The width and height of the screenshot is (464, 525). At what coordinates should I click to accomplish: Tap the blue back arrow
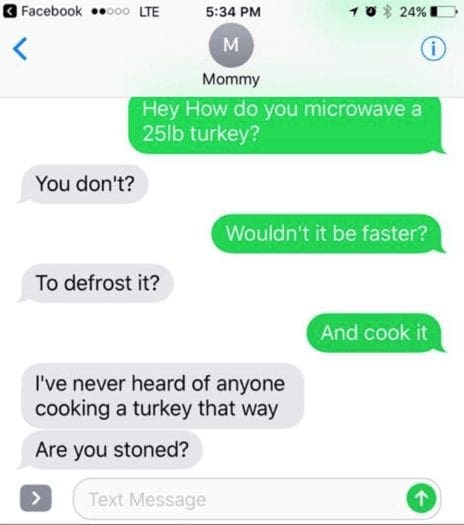pyautogui.click(x=20, y=49)
